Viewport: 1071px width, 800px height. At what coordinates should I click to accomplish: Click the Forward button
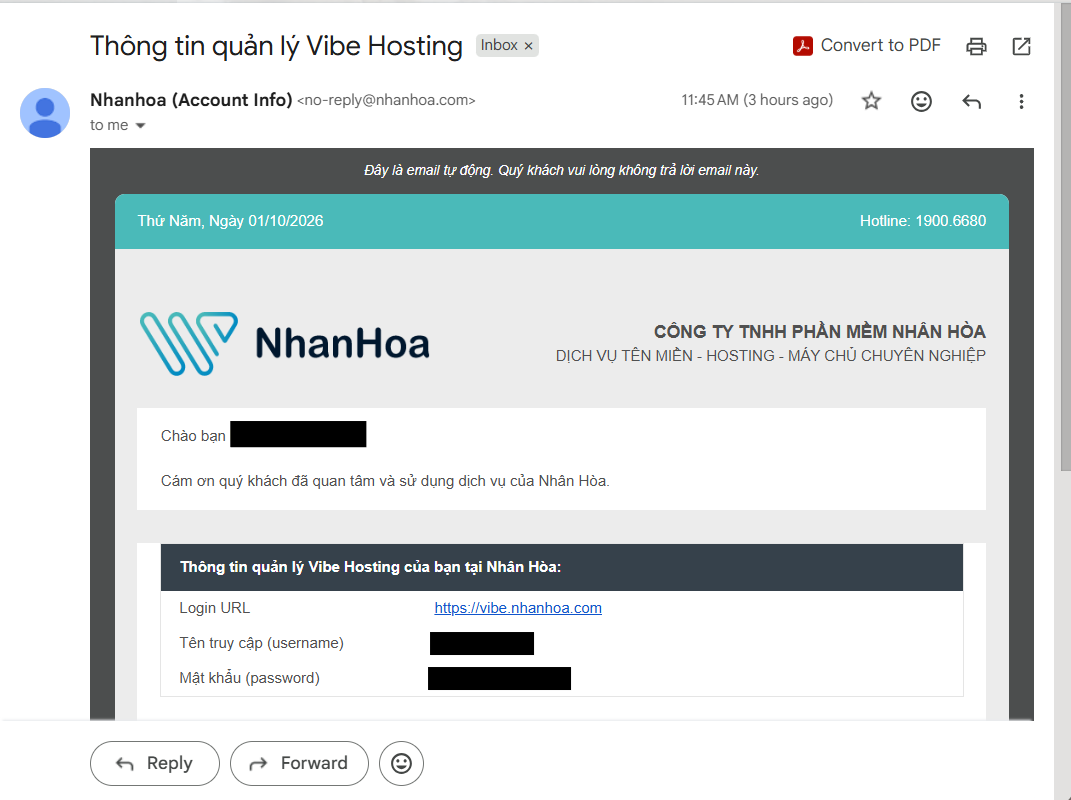coord(299,763)
